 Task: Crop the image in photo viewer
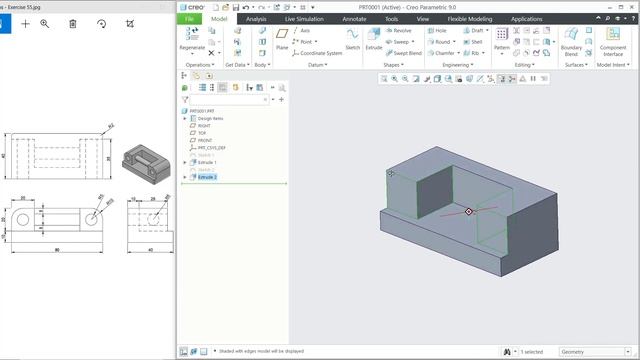click(130, 24)
